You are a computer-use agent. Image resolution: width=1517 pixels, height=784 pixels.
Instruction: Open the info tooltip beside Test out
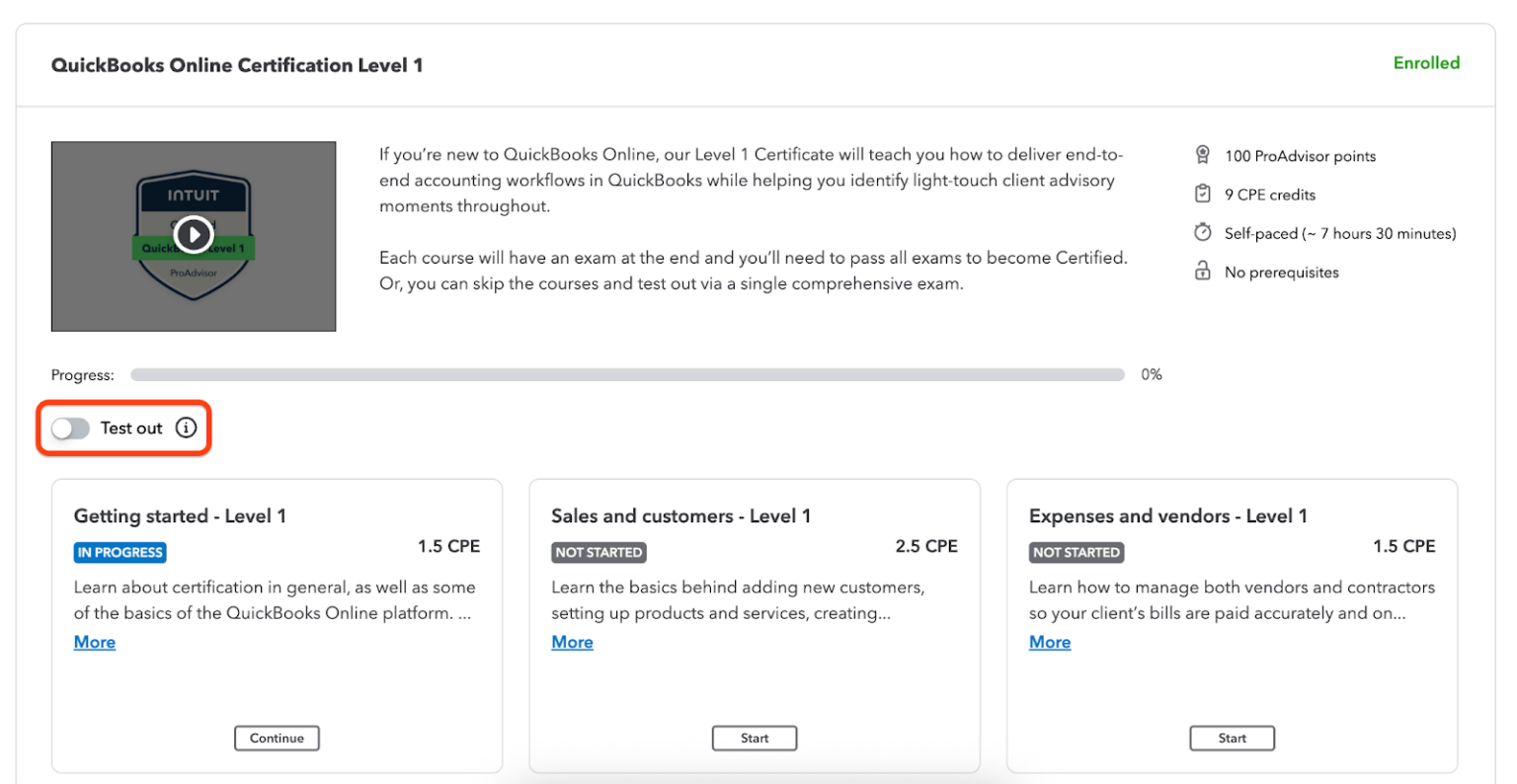(x=187, y=428)
